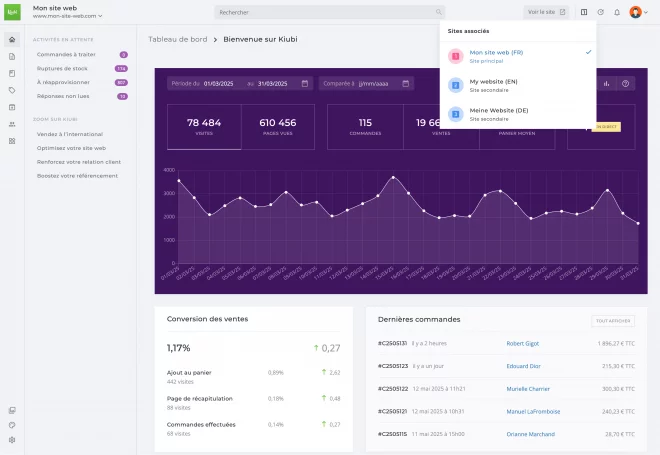This screenshot has height=455, width=660.
Task: Open the price tag catalog sidebar icon
Action: pyautogui.click(x=12, y=90)
